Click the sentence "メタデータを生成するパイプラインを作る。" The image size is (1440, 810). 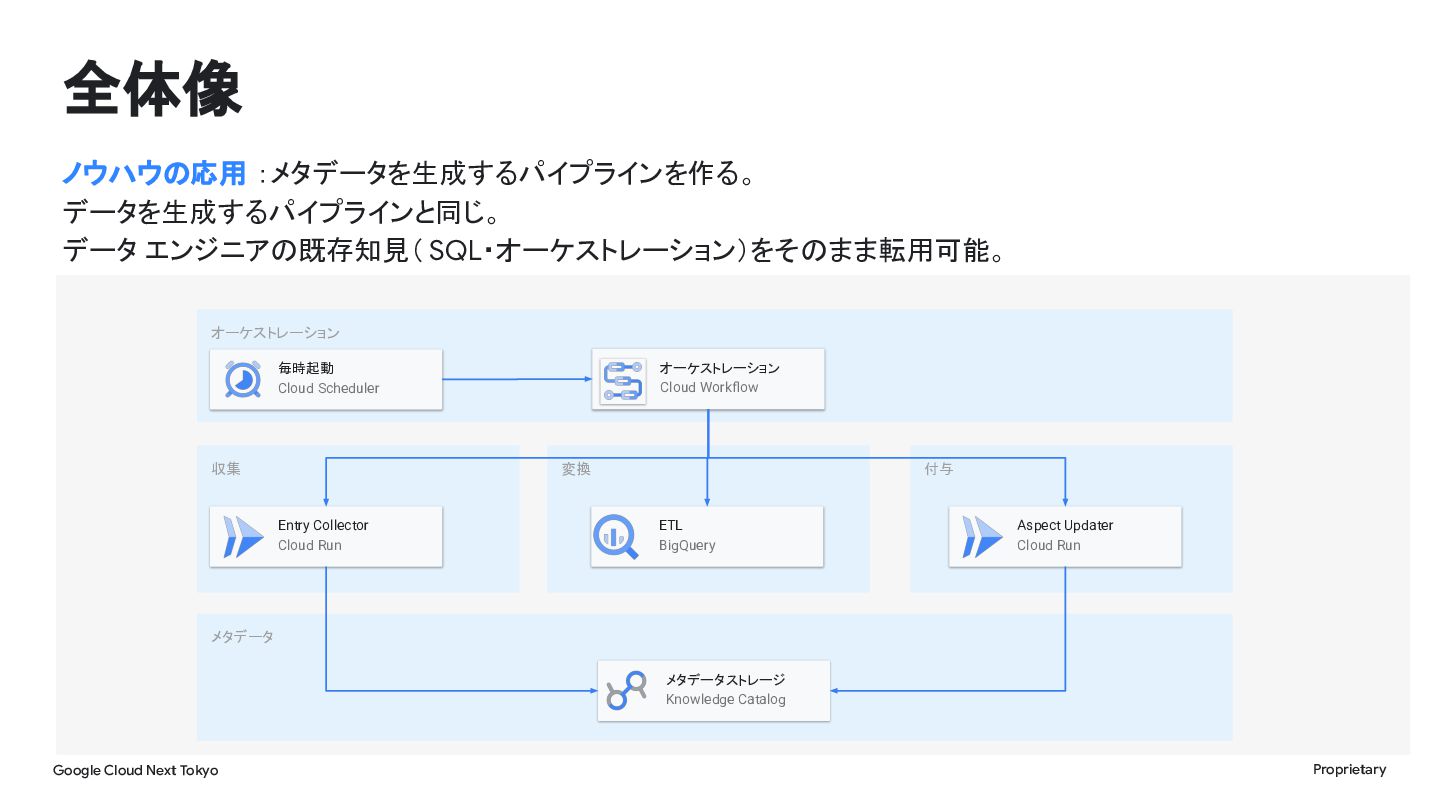[512, 173]
